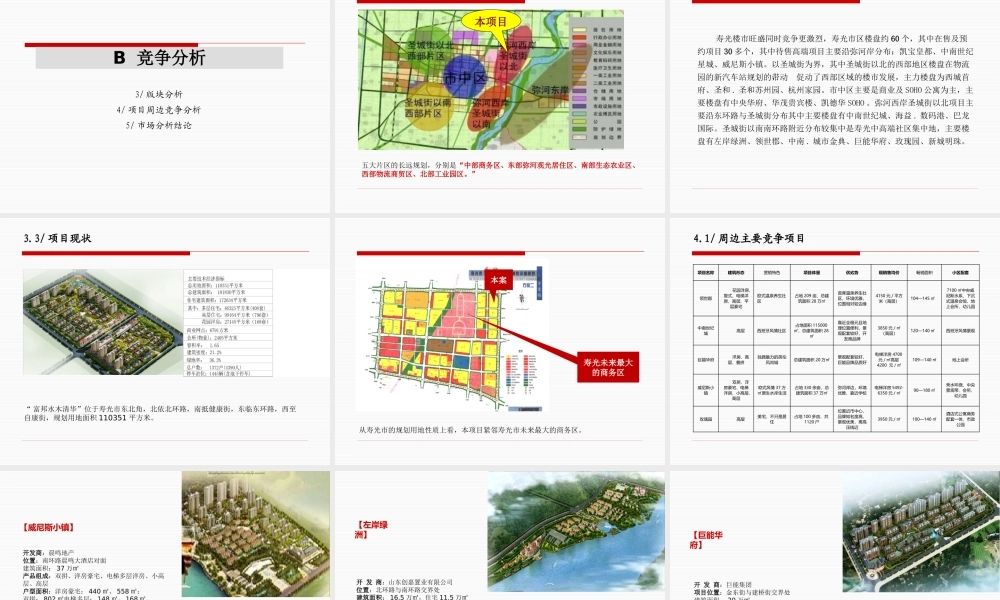1000x600 pixels.
Task: Select the caption '从寿光市的规划用地性质上看…'
Action: 470,430
